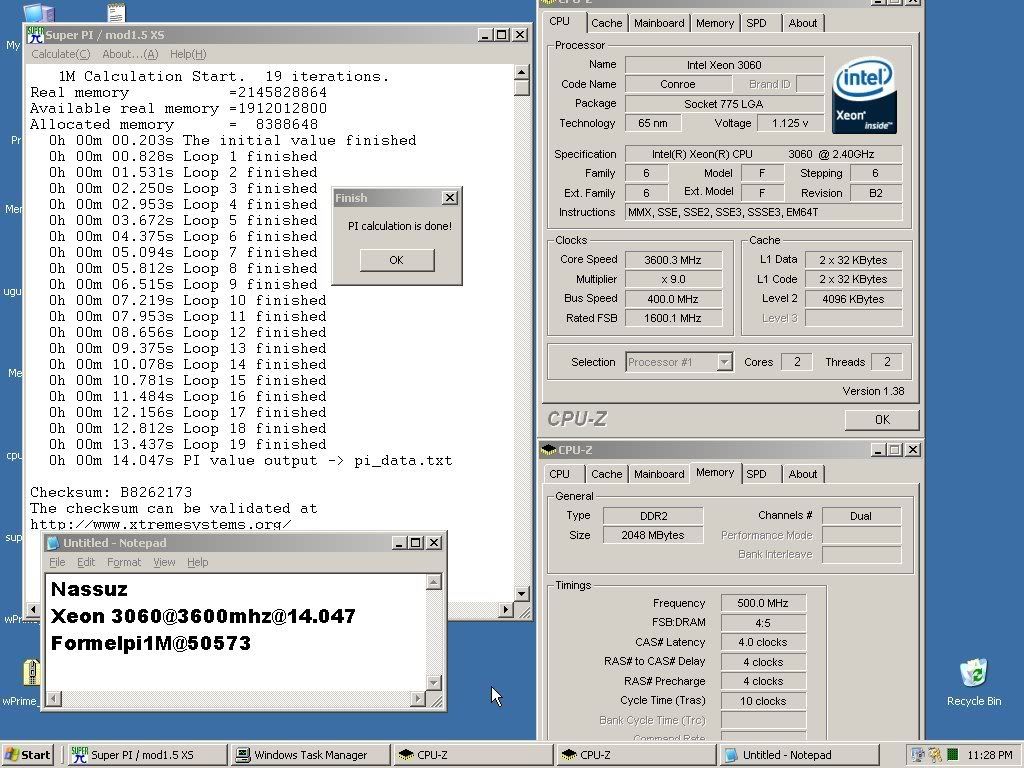
Task: Click the network connection tray icon
Action: point(918,755)
